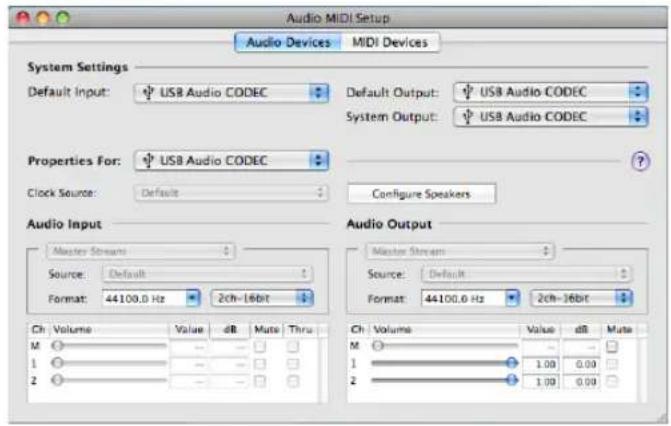The width and height of the screenshot is (671, 426).
Task: Open the Default Output device dropdown
Action: point(551,92)
